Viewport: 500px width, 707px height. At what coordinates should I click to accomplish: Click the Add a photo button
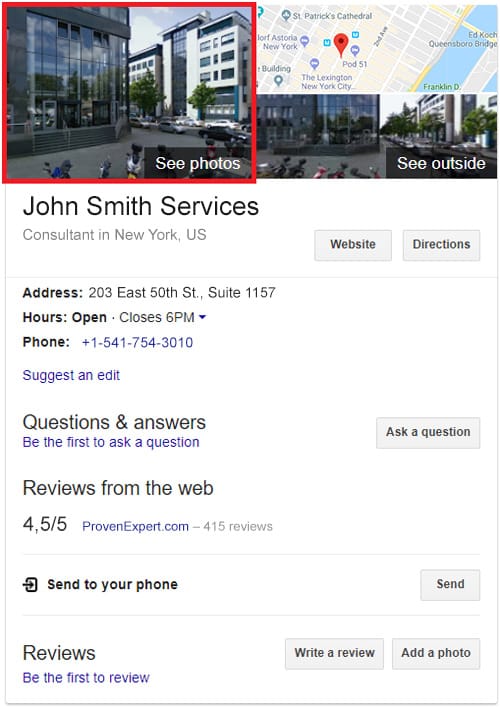pos(436,653)
